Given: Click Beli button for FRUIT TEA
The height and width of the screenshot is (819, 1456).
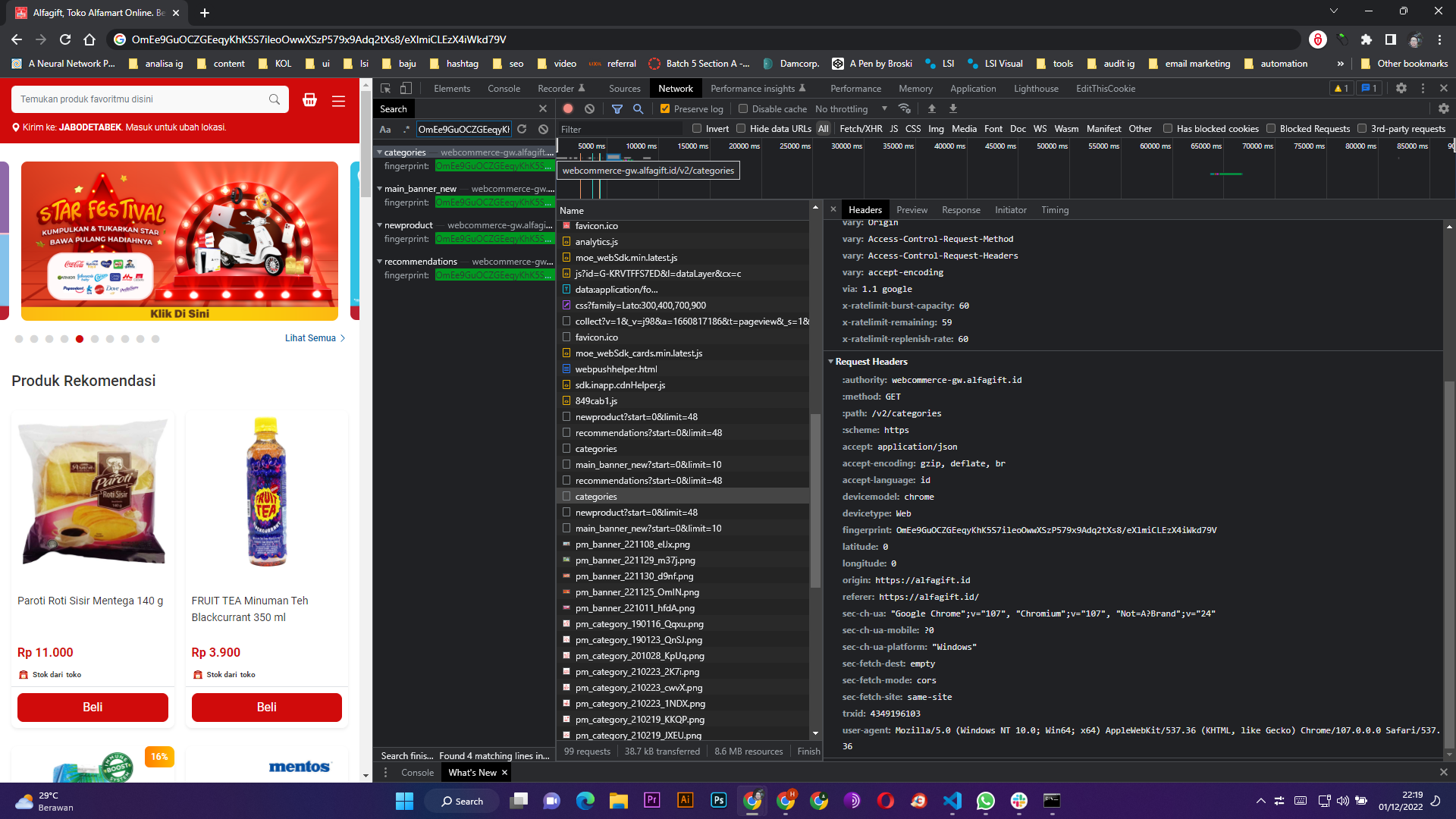Looking at the screenshot, I should (267, 708).
